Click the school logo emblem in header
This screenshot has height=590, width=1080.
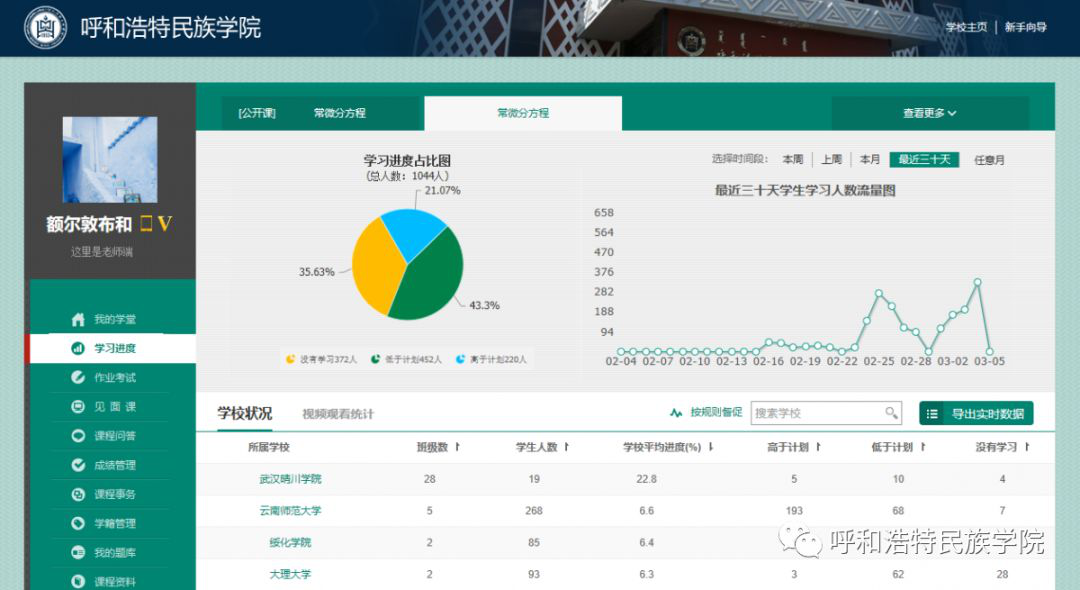click(x=45, y=28)
